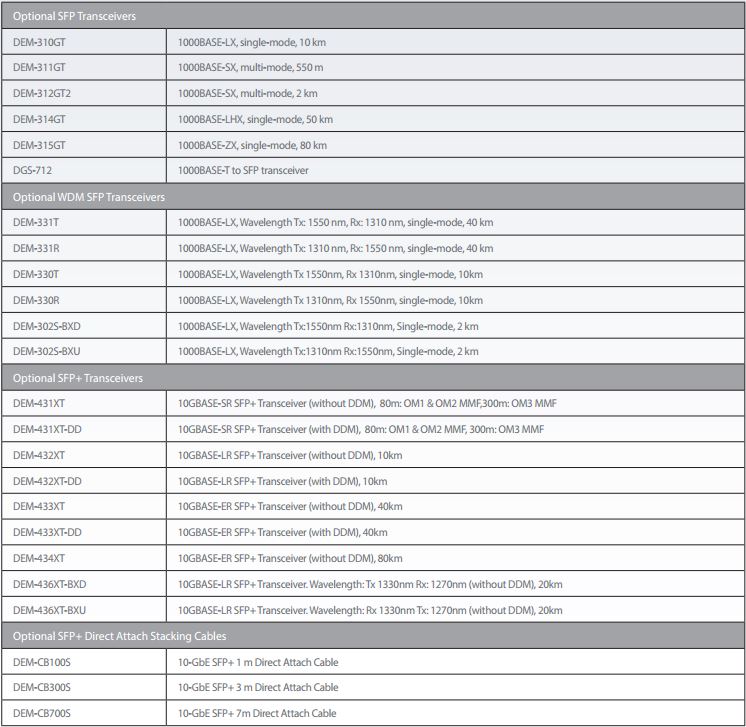Click Optional SFP+ Direct Attach Stacking Cables header
The height and width of the screenshot is (727, 746).
119,636
